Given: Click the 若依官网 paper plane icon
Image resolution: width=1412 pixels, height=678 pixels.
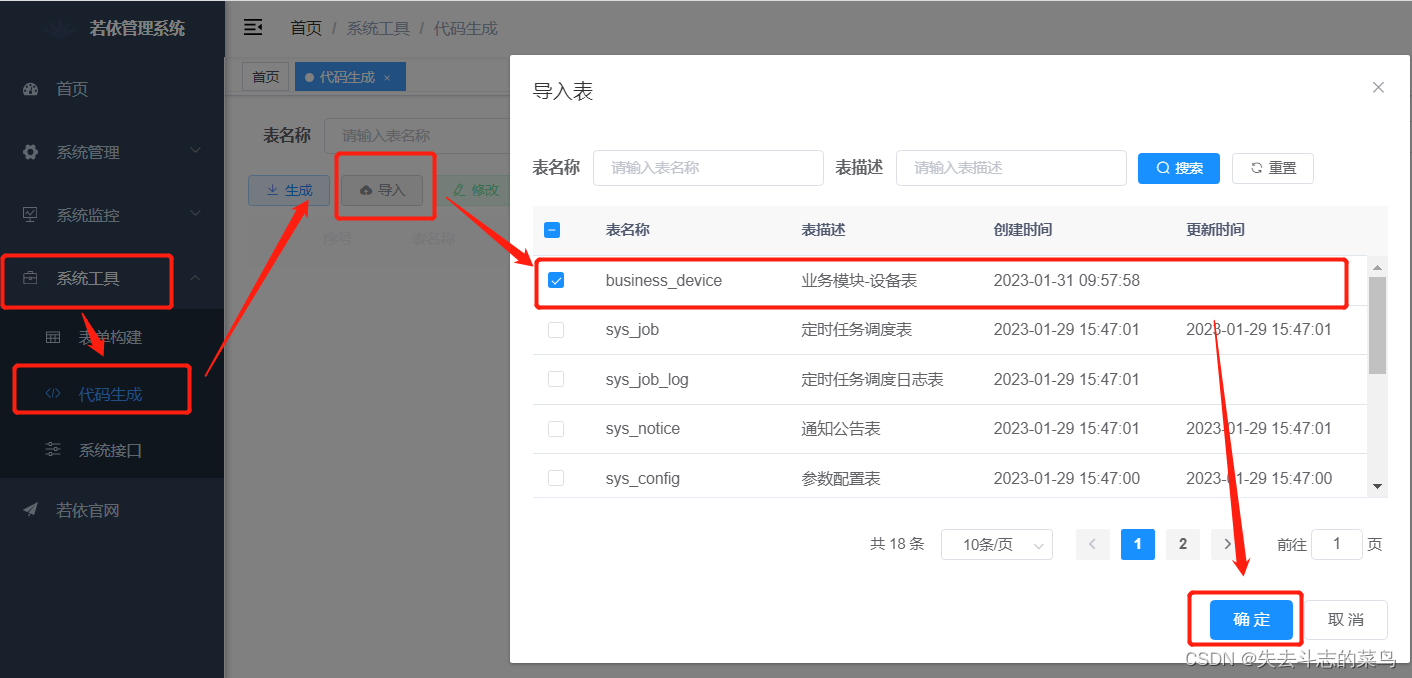Looking at the screenshot, I should [30, 510].
